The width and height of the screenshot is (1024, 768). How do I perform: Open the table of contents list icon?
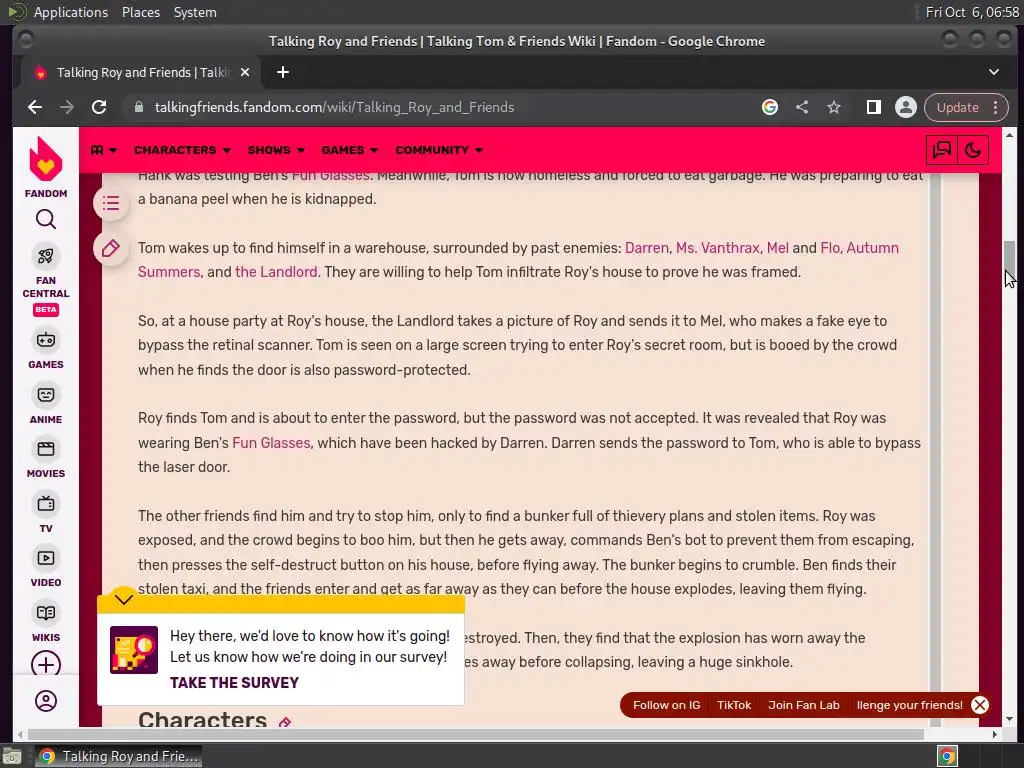click(111, 203)
